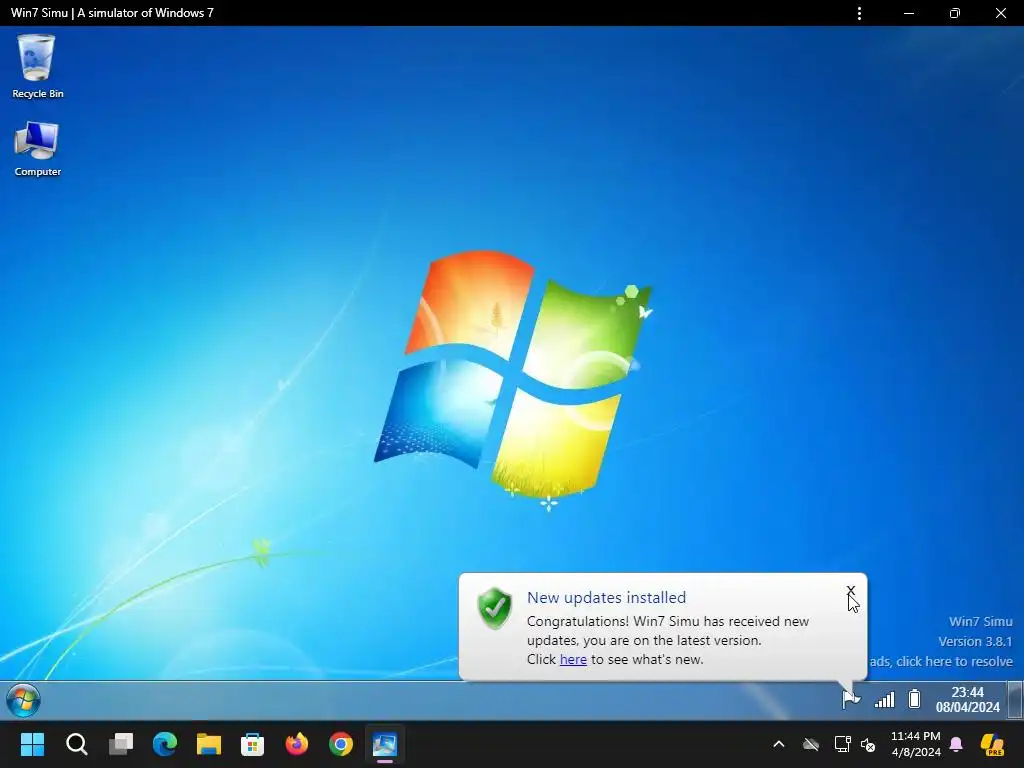Open notifications bell icon

956,744
